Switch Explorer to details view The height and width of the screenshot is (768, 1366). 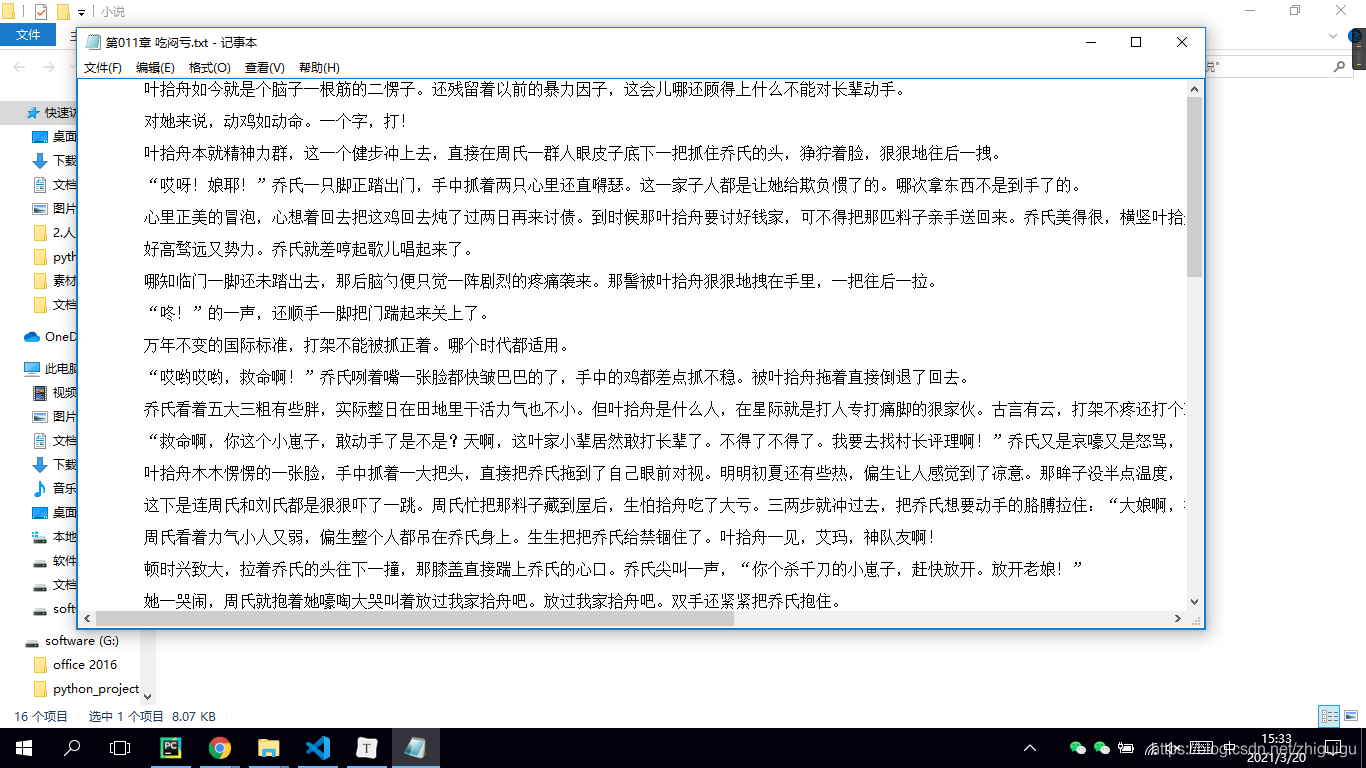point(1329,716)
